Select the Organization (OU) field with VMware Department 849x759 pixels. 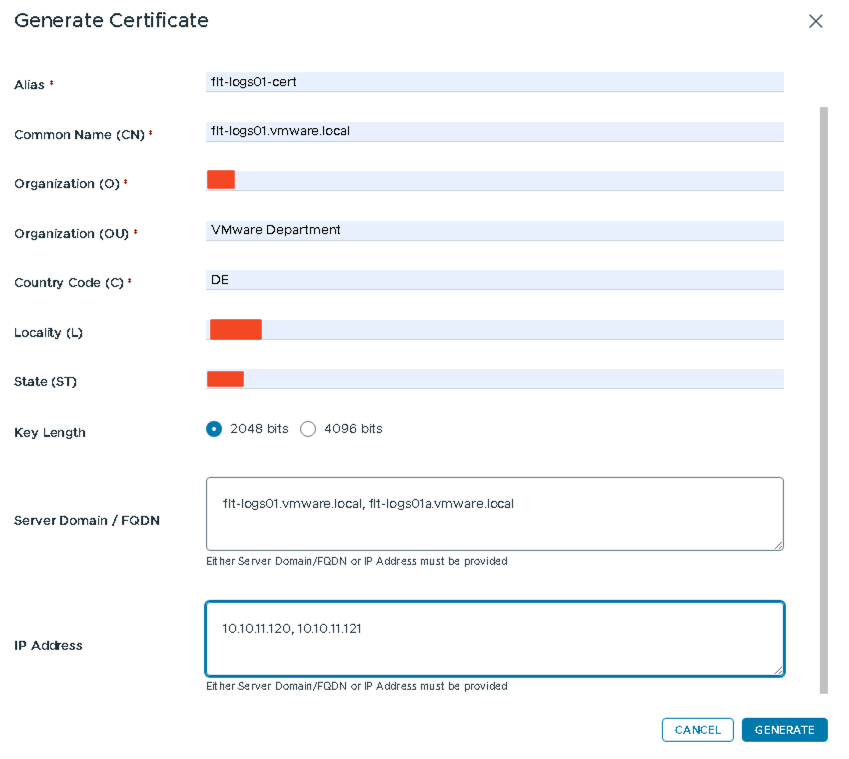pyautogui.click(x=494, y=230)
